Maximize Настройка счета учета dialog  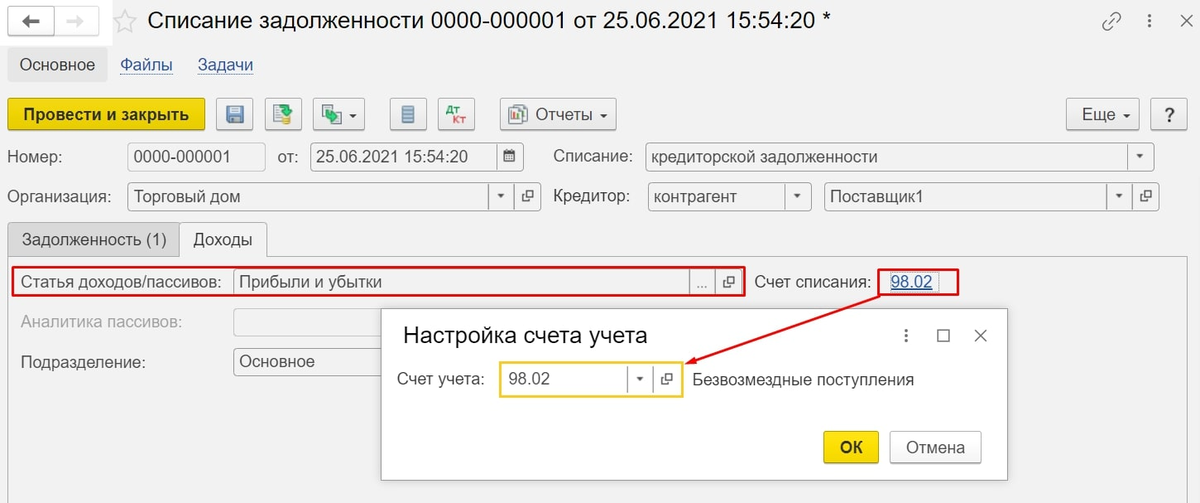pos(943,336)
